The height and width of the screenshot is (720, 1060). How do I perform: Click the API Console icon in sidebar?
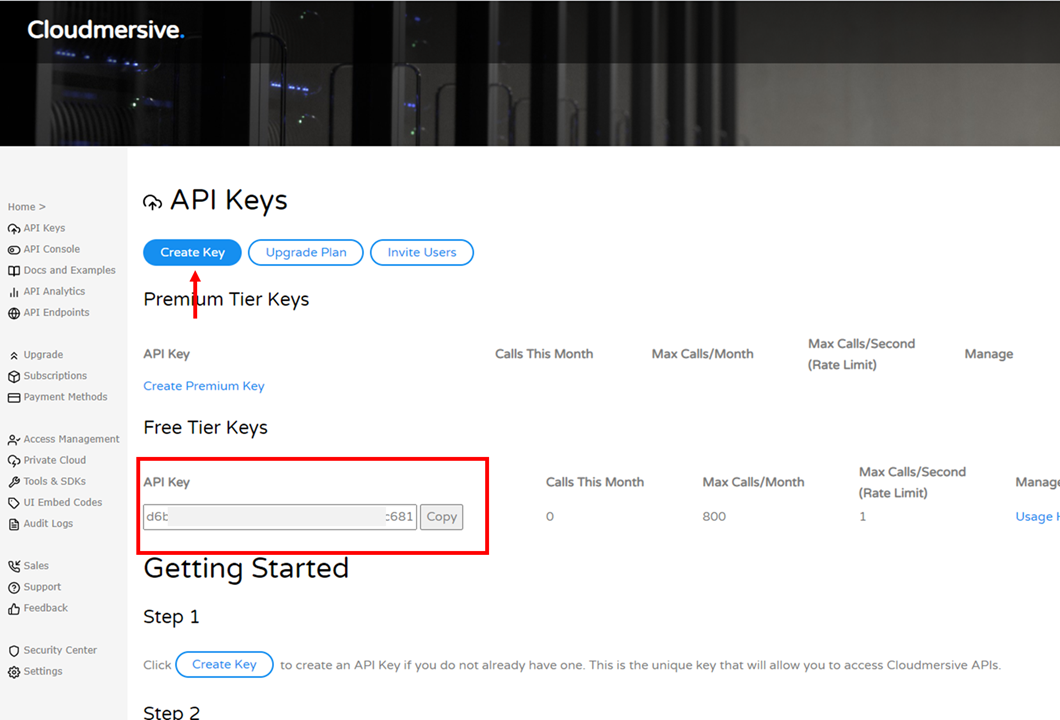click(14, 249)
